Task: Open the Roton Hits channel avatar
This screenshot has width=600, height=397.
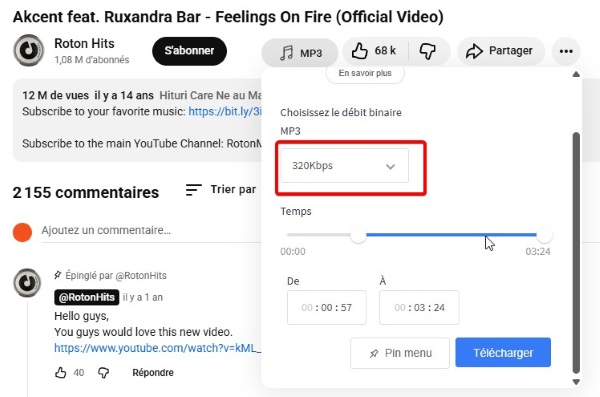Action: point(29,50)
